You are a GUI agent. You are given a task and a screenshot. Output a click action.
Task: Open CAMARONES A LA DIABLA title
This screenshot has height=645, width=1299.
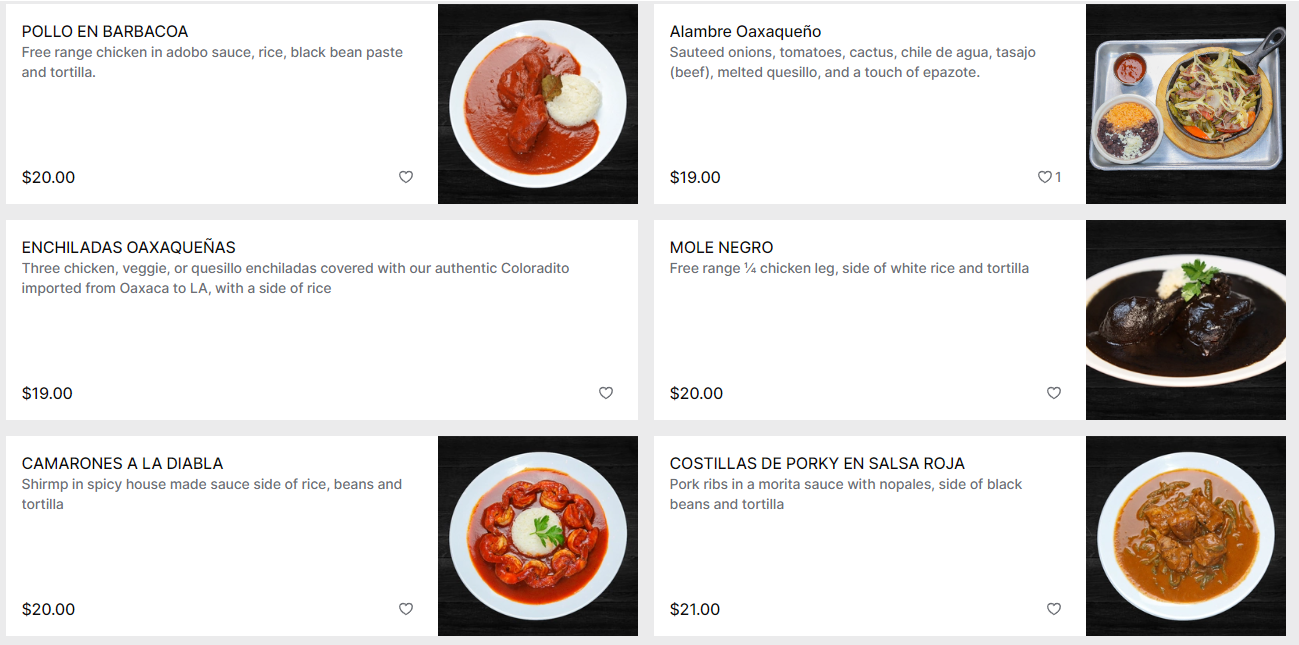click(122, 464)
